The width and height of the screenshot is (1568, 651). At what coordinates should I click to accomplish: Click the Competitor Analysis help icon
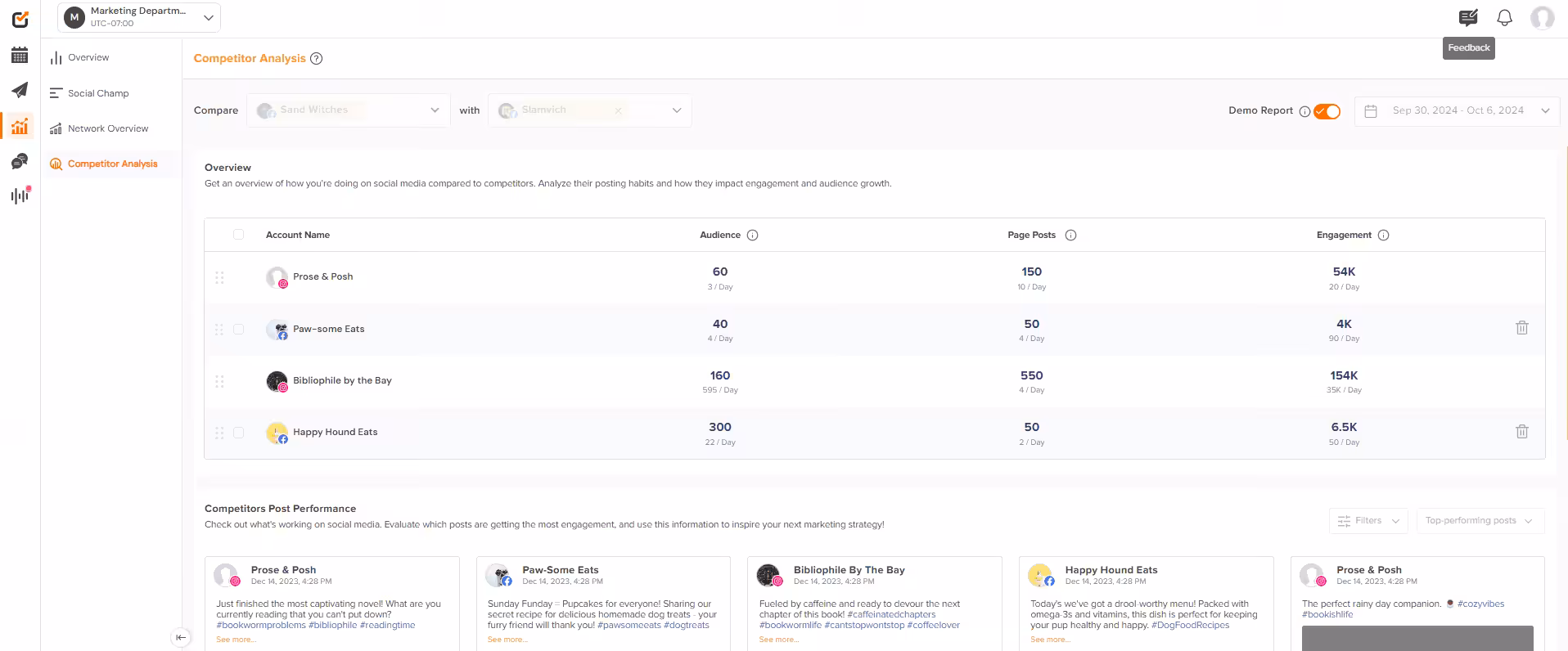[317, 58]
